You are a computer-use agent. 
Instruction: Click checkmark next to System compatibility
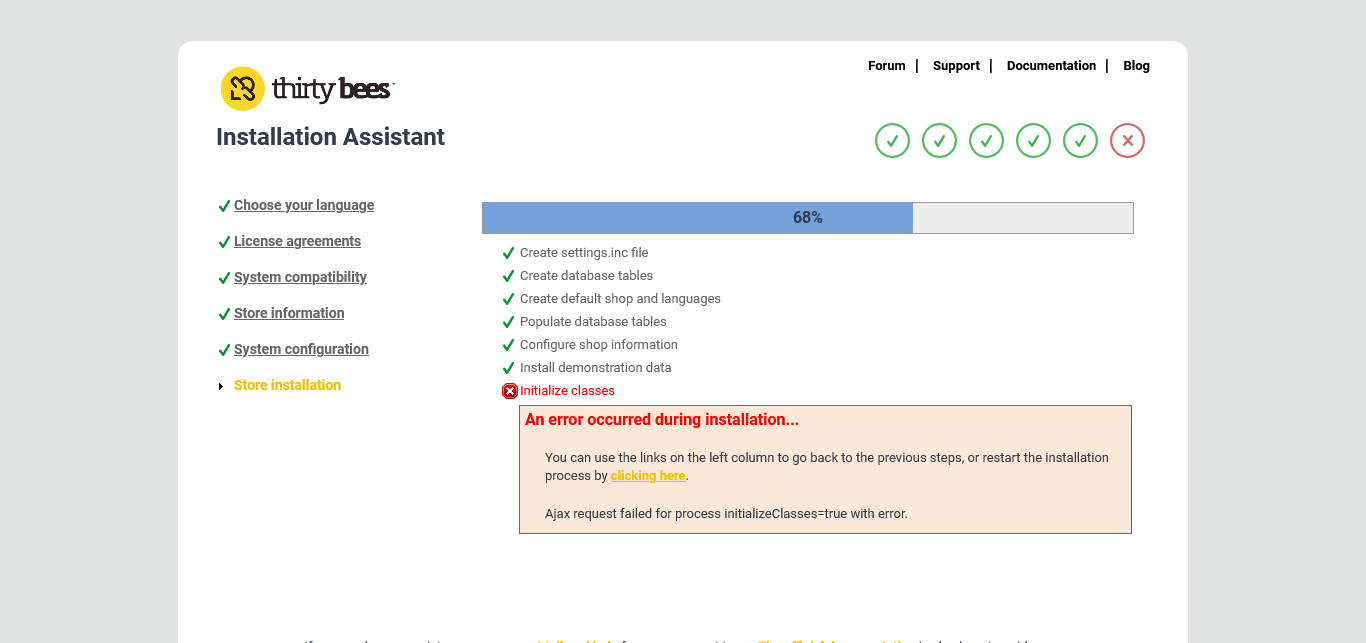pos(224,278)
